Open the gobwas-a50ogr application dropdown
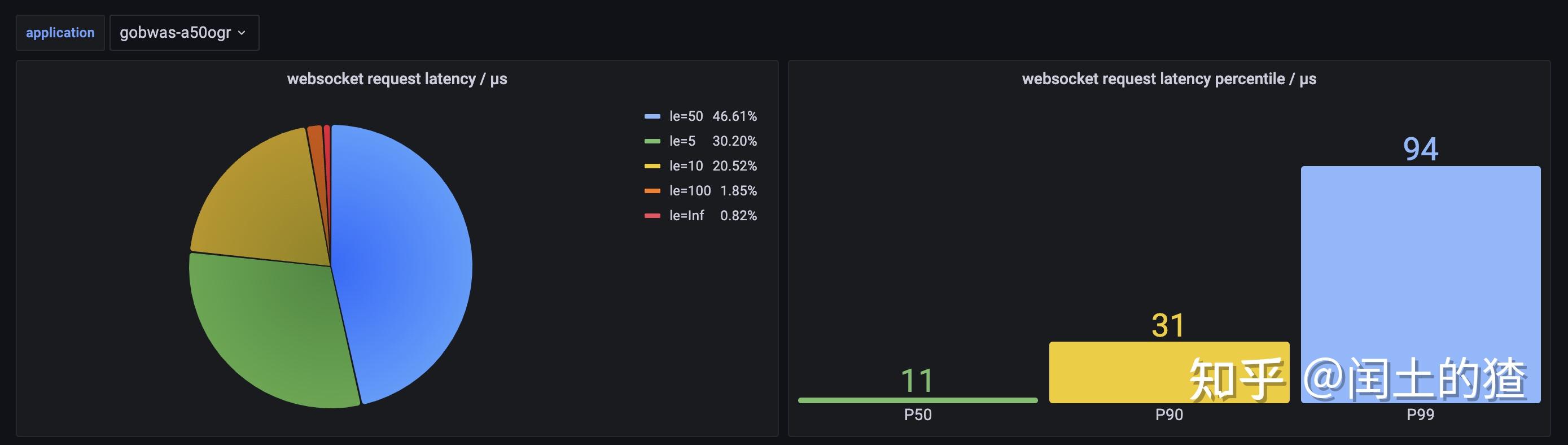Screen dimensions: 1568x445 [x=184, y=33]
